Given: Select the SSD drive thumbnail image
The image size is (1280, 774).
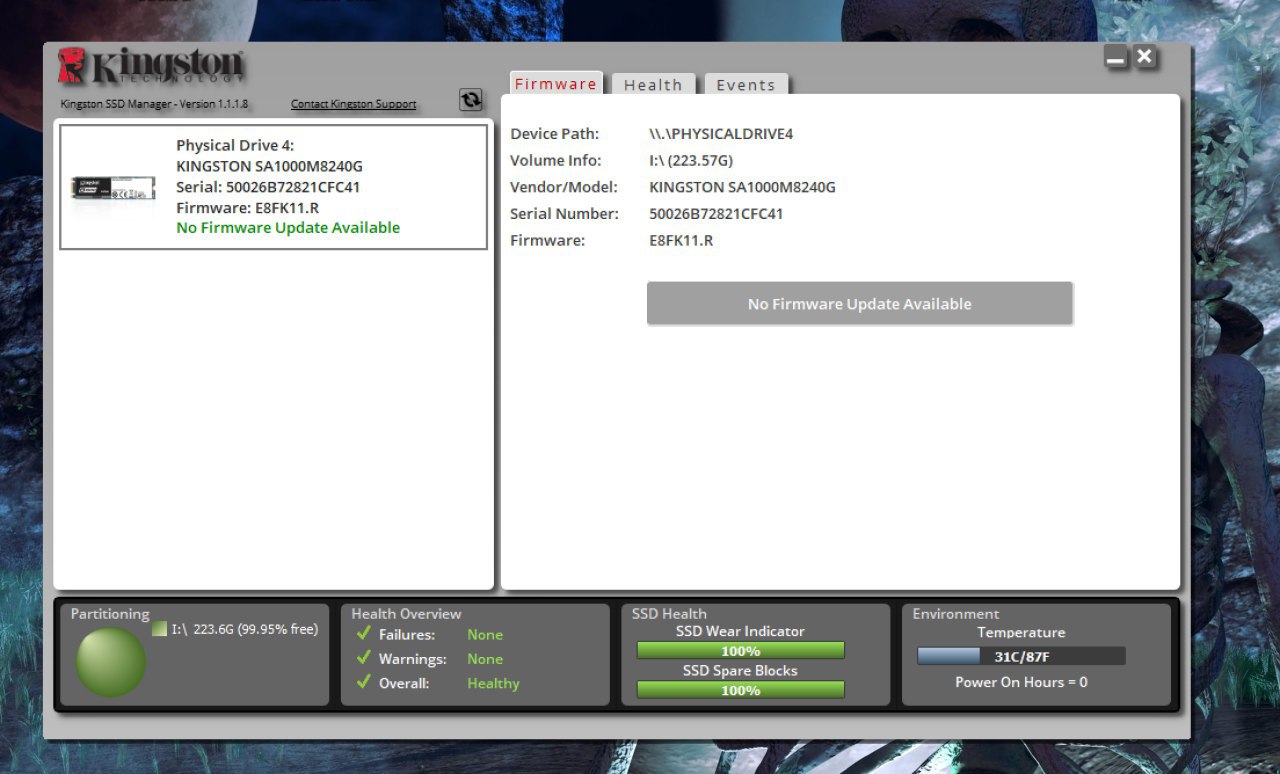Looking at the screenshot, I should point(113,187).
